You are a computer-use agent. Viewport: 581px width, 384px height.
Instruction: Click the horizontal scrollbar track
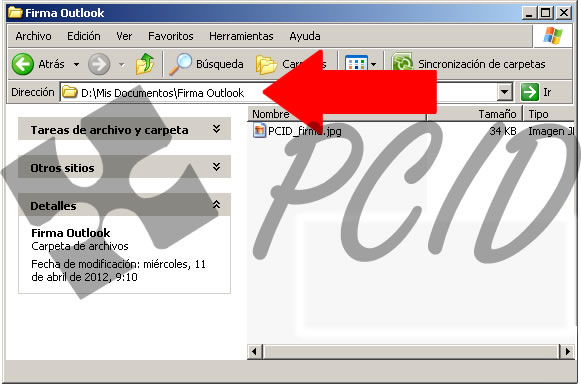[411, 351]
